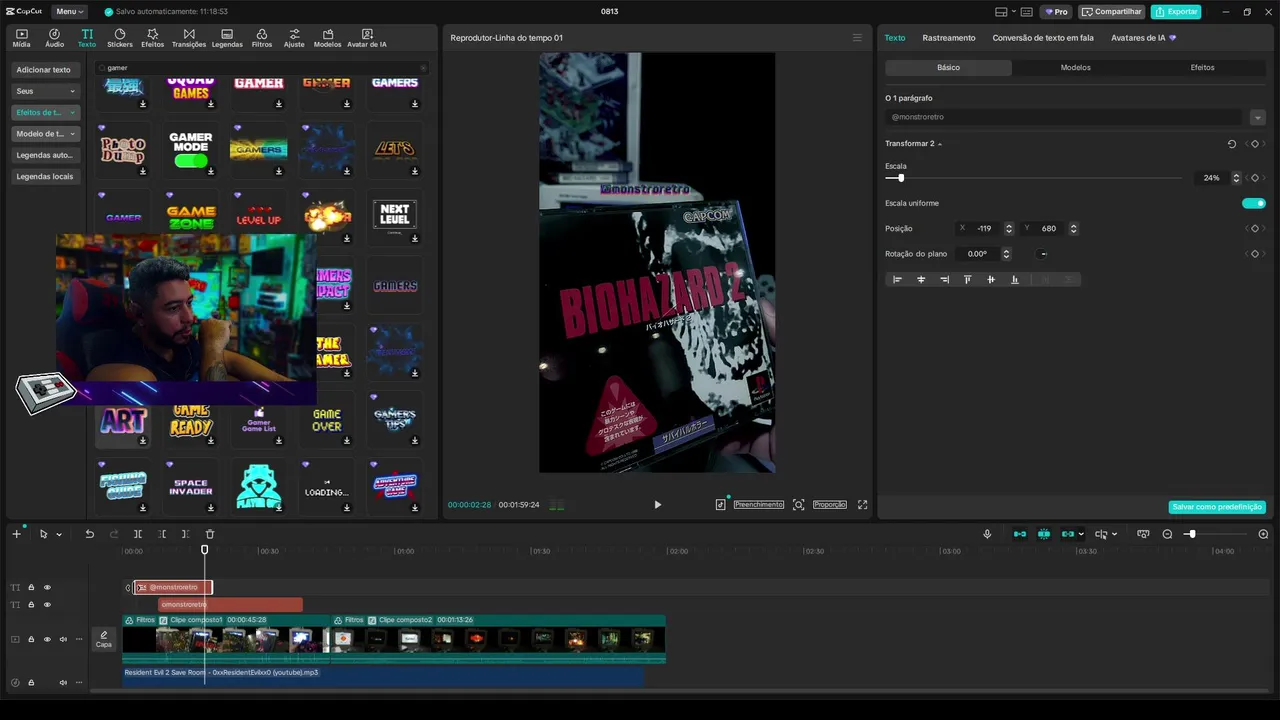Screen dimensions: 1280x720
Task: Mute the audio music track
Action: click(x=63, y=682)
